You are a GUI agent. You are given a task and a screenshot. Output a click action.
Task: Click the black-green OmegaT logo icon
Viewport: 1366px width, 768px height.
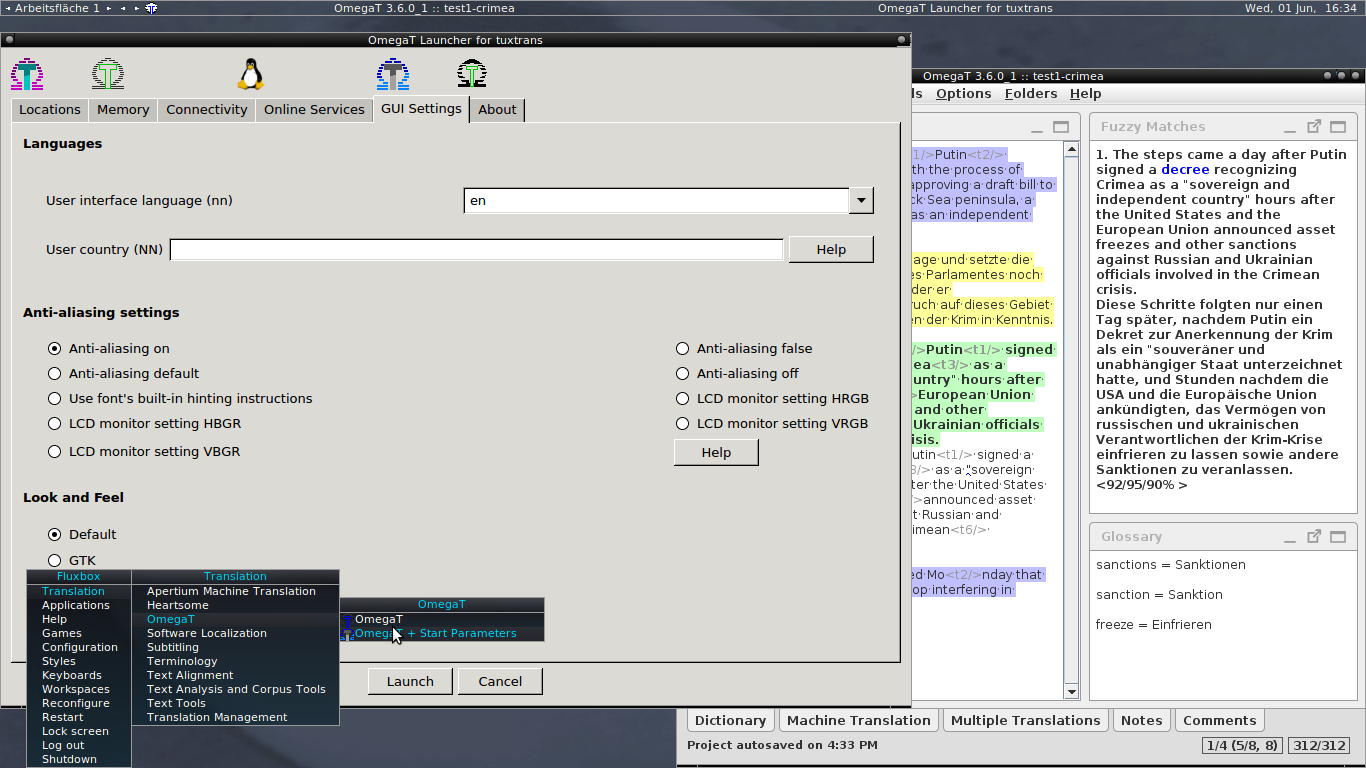click(472, 74)
